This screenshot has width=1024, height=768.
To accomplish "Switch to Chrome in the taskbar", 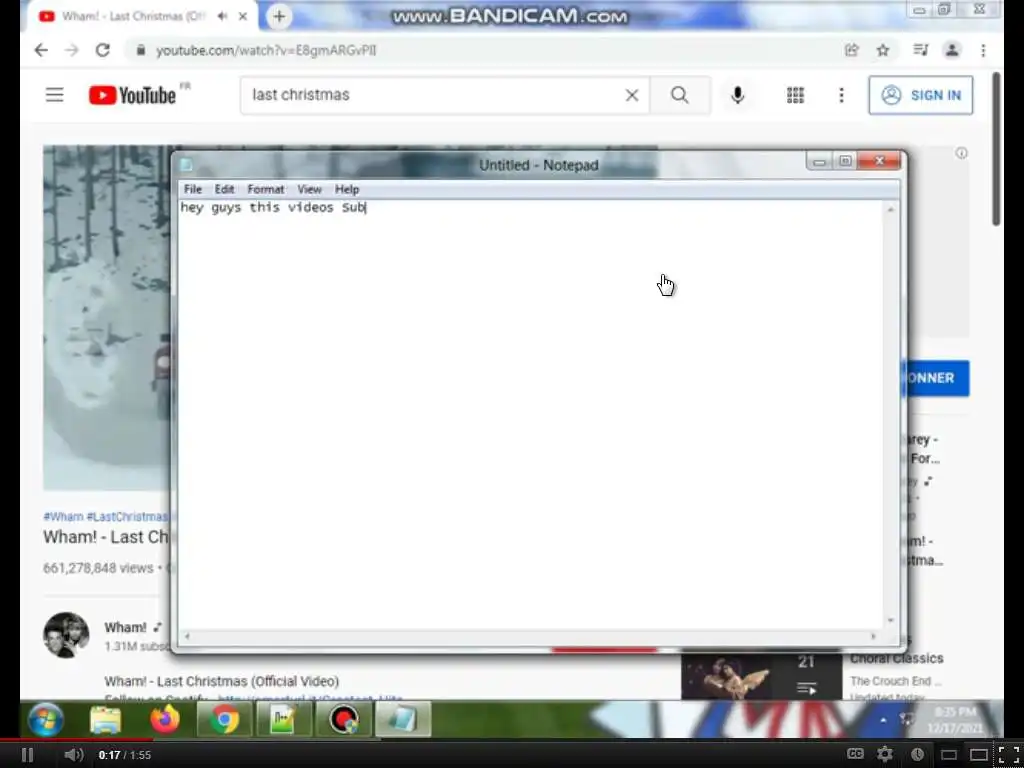I will pos(224,719).
